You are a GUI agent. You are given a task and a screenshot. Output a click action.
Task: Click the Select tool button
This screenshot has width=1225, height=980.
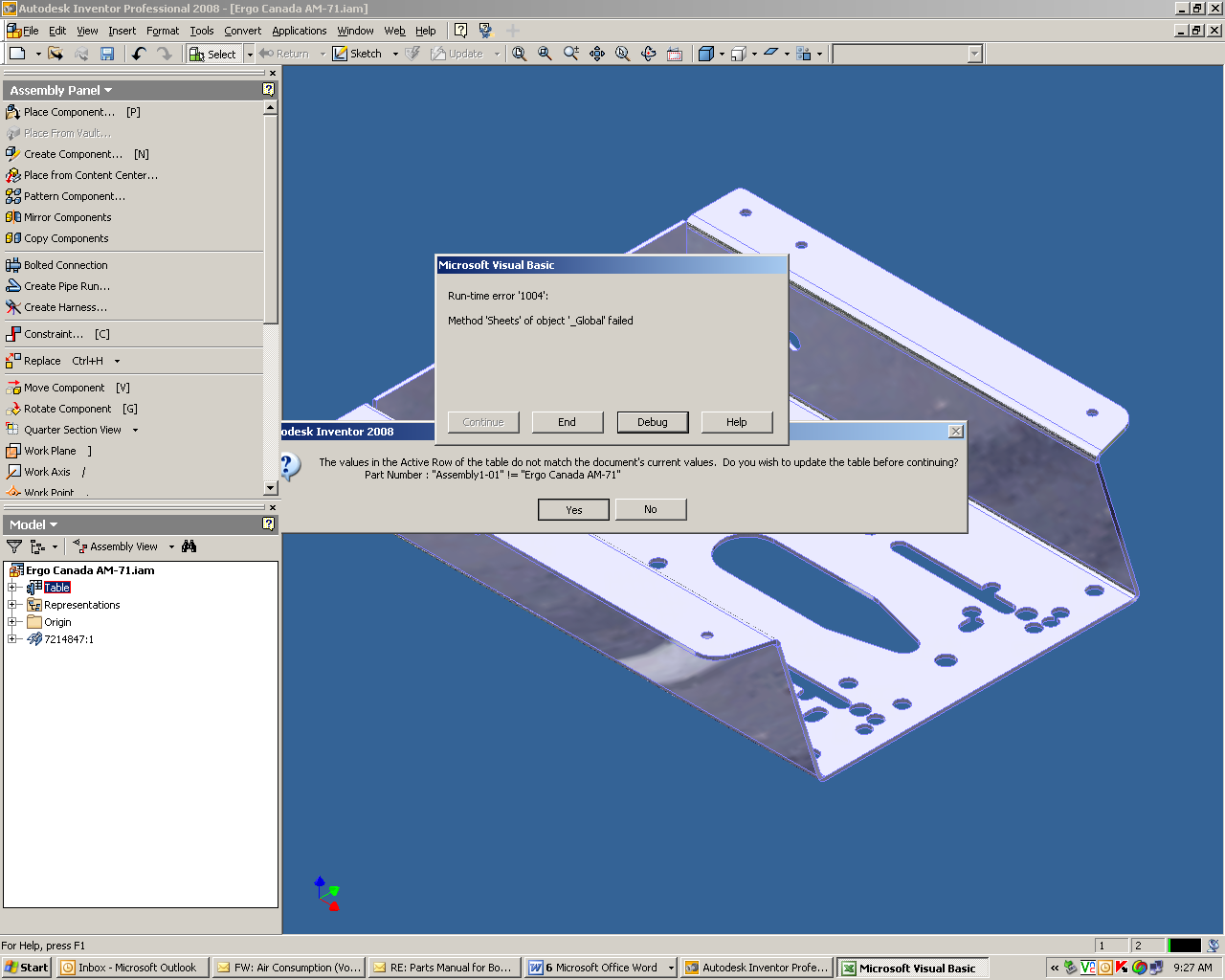tap(213, 54)
